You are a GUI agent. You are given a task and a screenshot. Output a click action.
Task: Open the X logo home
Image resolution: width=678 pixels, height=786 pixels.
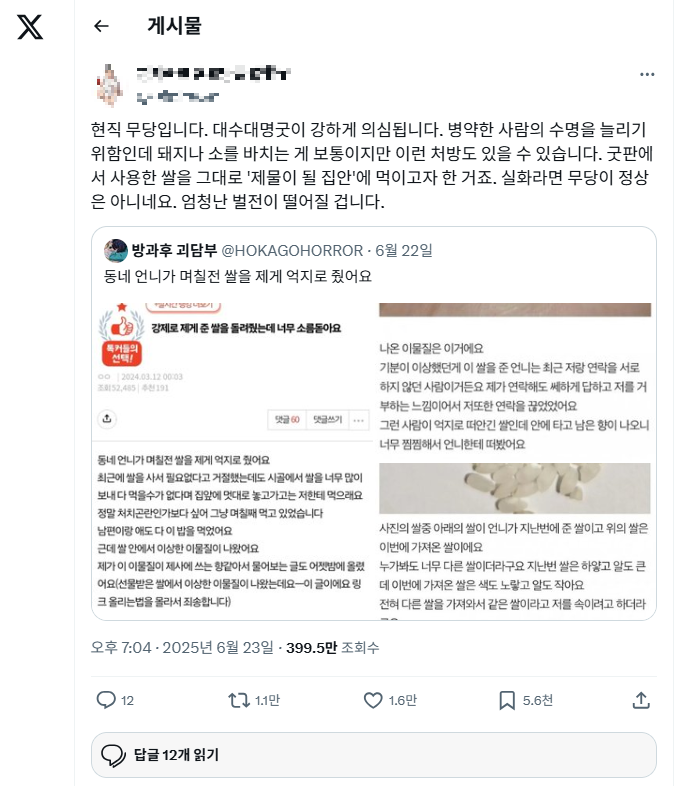[x=30, y=27]
